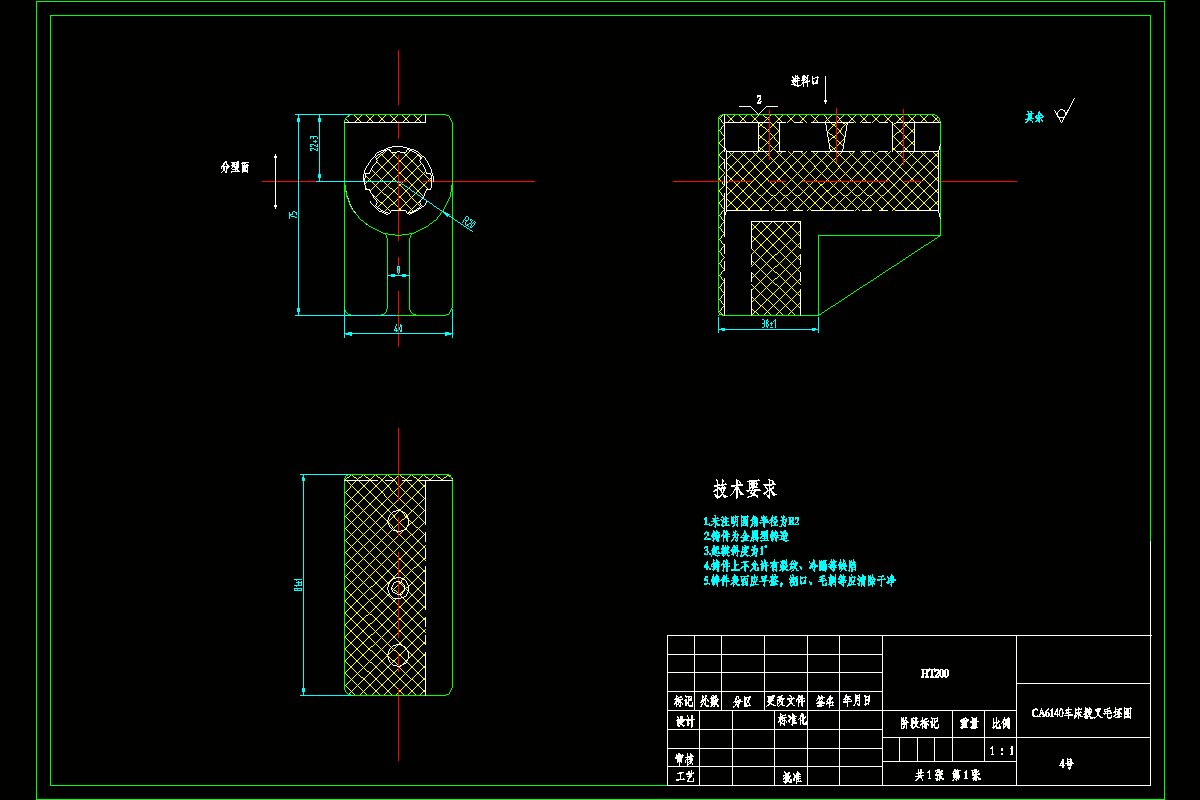The height and width of the screenshot is (800, 1200).
Task: Select technical requirement line 2
Action: [x=746, y=536]
